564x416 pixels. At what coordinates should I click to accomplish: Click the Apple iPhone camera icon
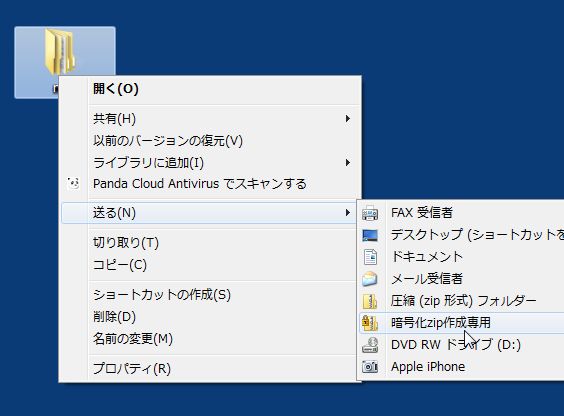[370, 367]
